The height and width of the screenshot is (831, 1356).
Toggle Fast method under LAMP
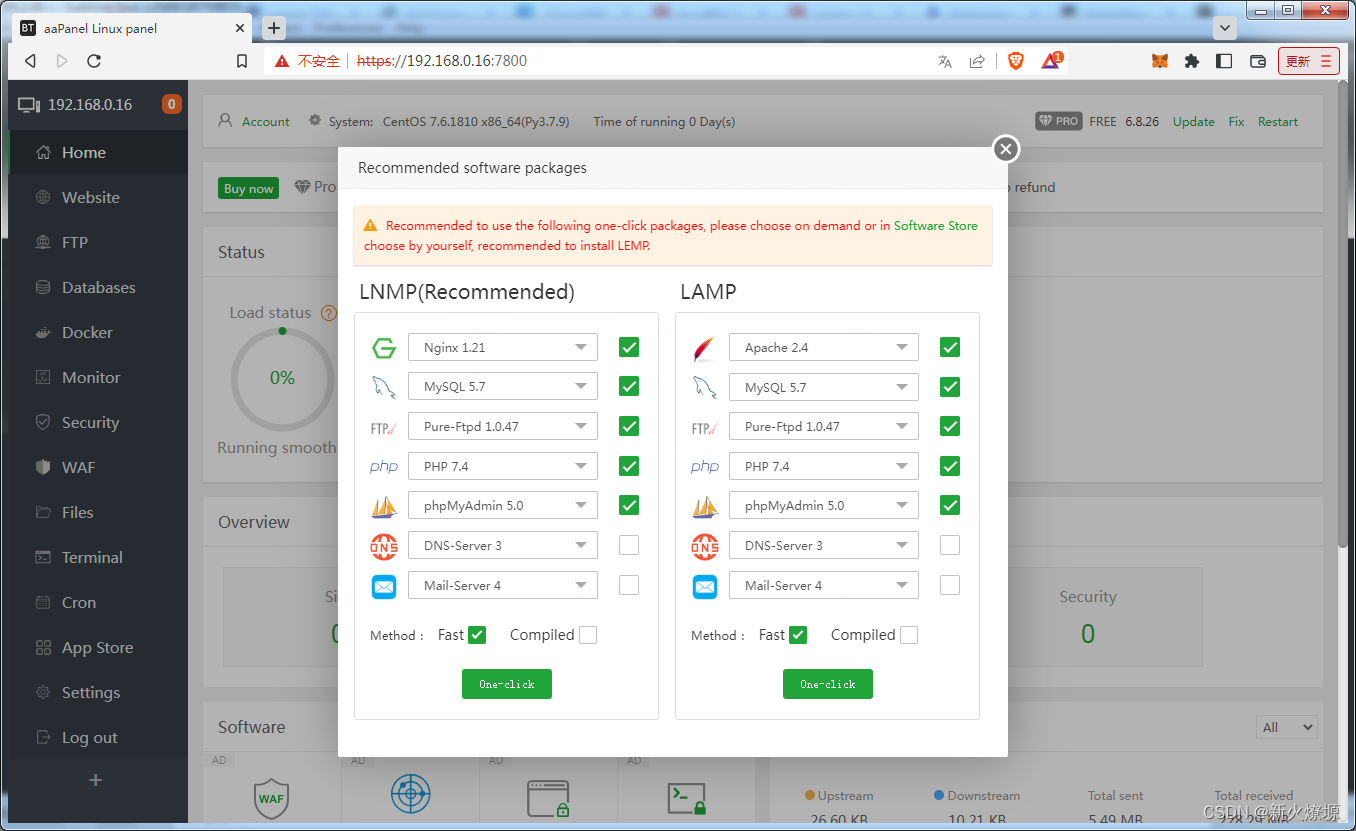798,635
